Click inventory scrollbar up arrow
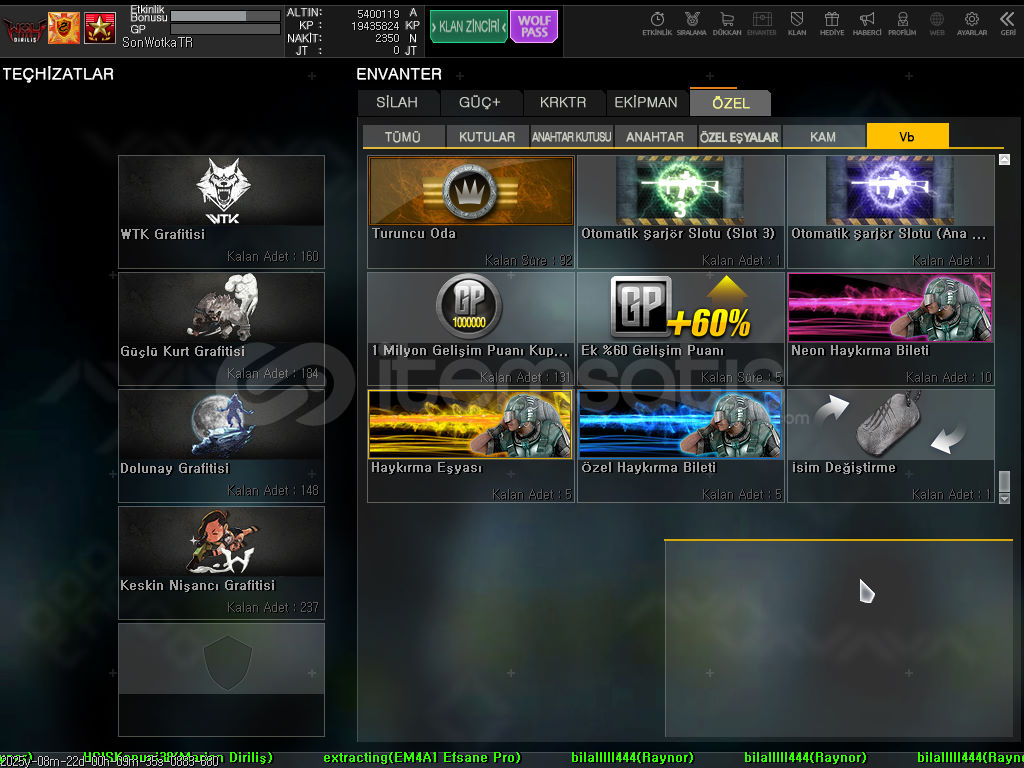This screenshot has height=768, width=1024. [1004, 160]
